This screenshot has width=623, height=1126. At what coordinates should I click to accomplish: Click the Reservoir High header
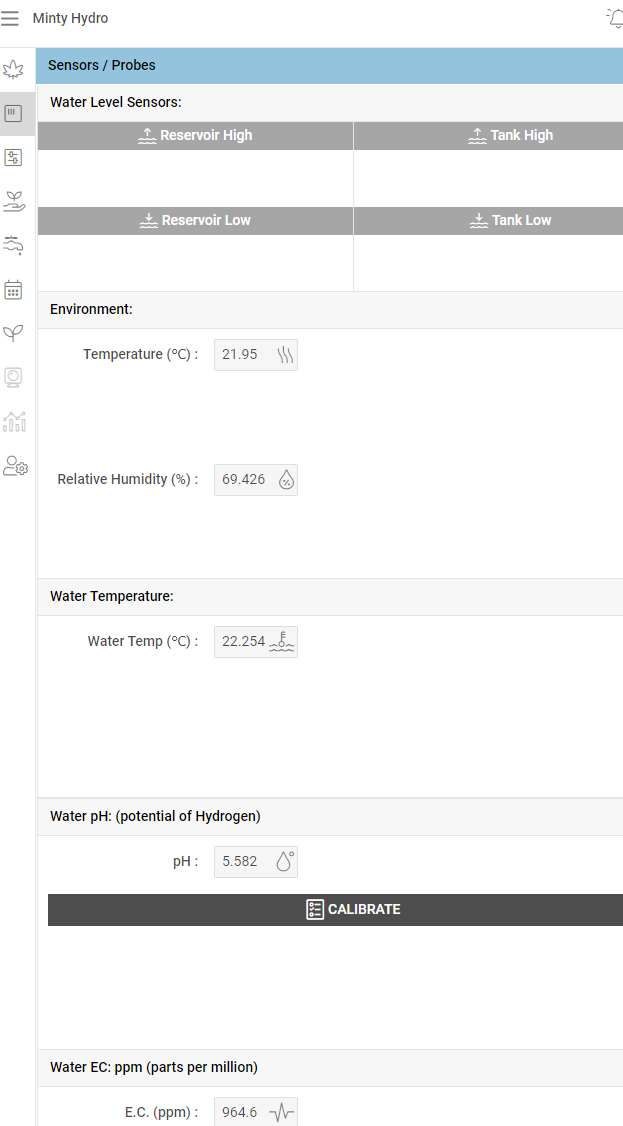click(196, 136)
